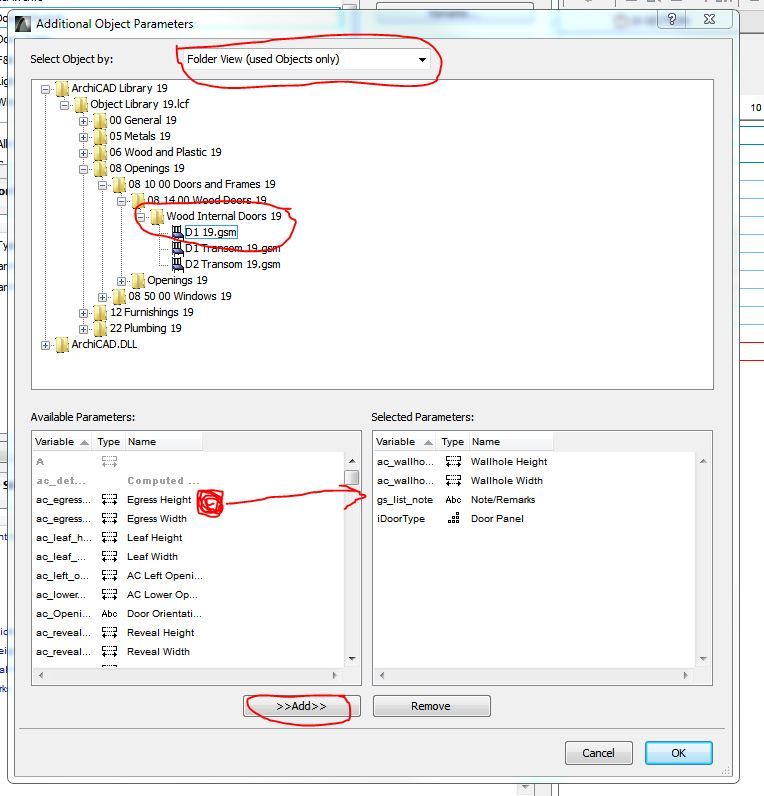764x796 pixels.
Task: Collapse the ArchiCAD Library 19 tree node
Action: click(46, 89)
